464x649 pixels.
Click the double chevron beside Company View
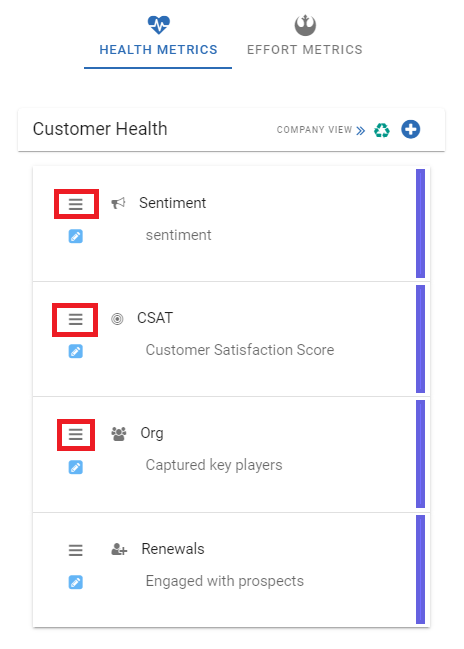[361, 131]
